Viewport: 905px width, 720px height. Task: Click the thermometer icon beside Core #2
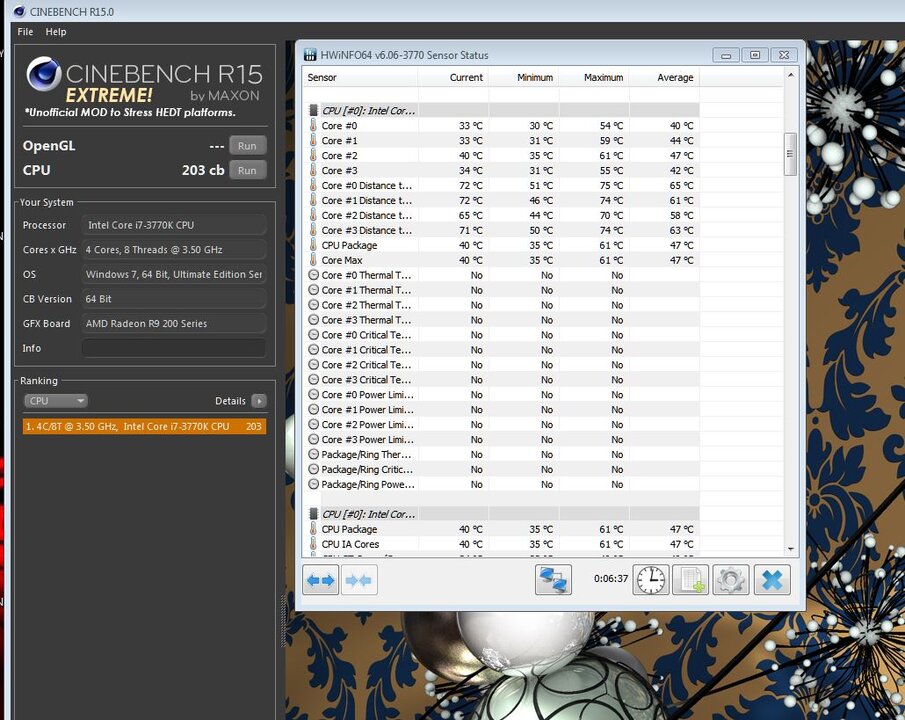[313, 155]
